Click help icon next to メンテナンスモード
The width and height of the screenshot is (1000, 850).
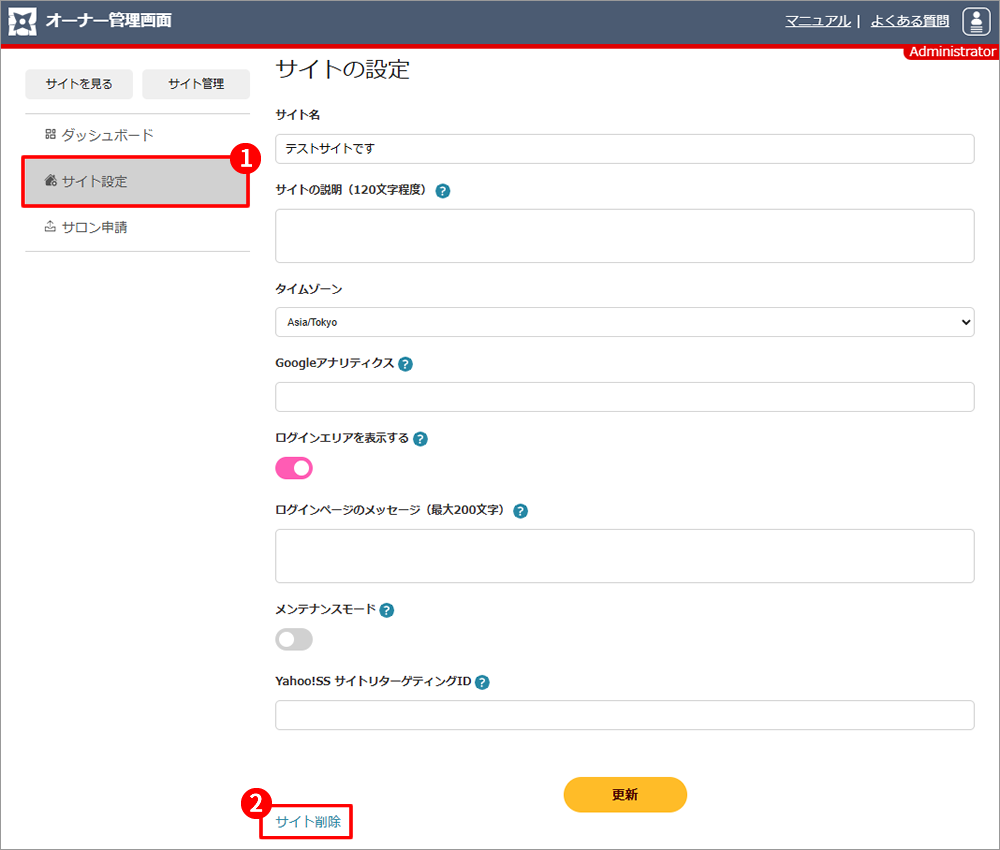387,610
